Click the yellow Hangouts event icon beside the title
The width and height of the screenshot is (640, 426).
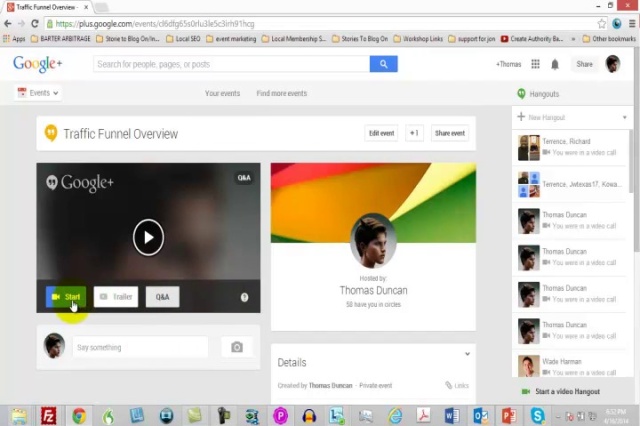pyautogui.click(x=51, y=133)
